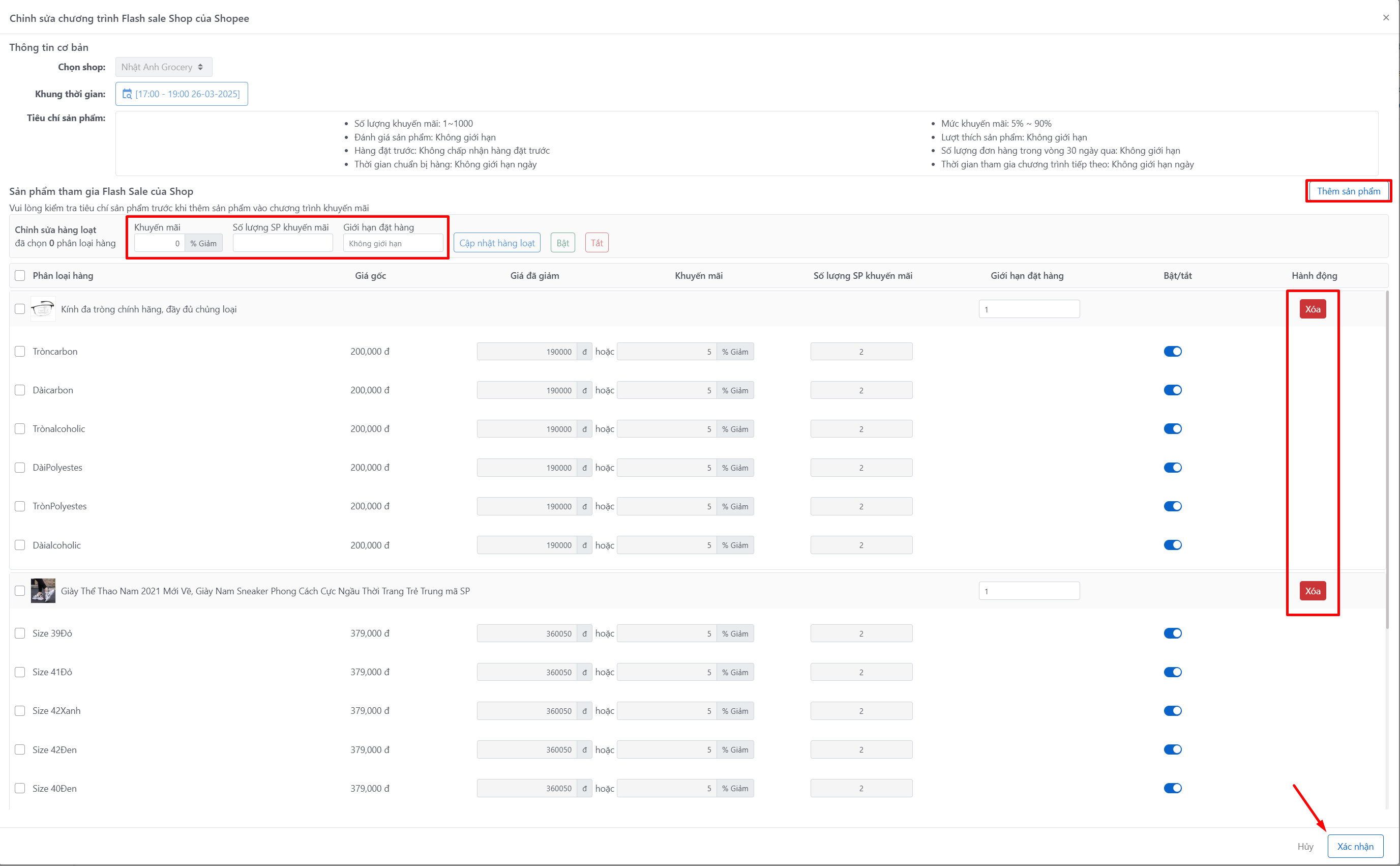Confirm changes with Xác nhận
This screenshot has height=866, width=1400.
pyautogui.click(x=1355, y=846)
